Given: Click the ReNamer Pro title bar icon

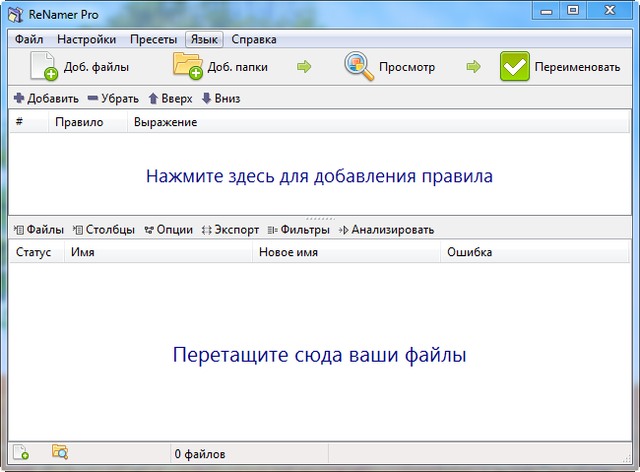Looking at the screenshot, I should [x=16, y=15].
